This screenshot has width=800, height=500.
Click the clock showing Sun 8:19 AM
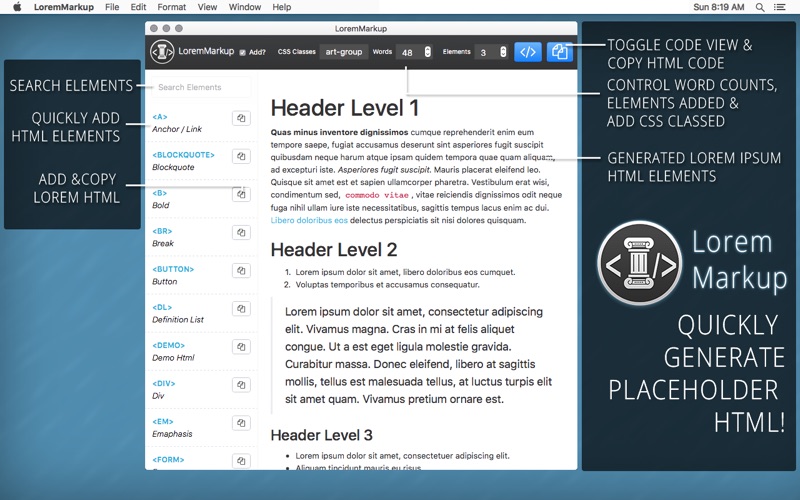pos(718,7)
